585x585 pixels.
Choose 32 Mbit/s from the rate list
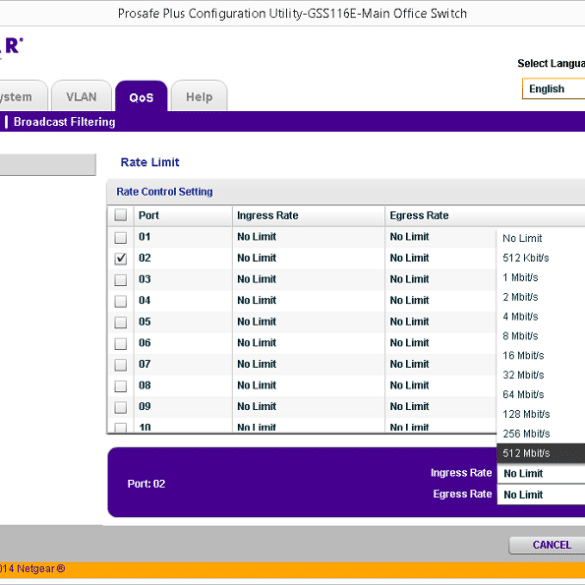tap(541, 375)
